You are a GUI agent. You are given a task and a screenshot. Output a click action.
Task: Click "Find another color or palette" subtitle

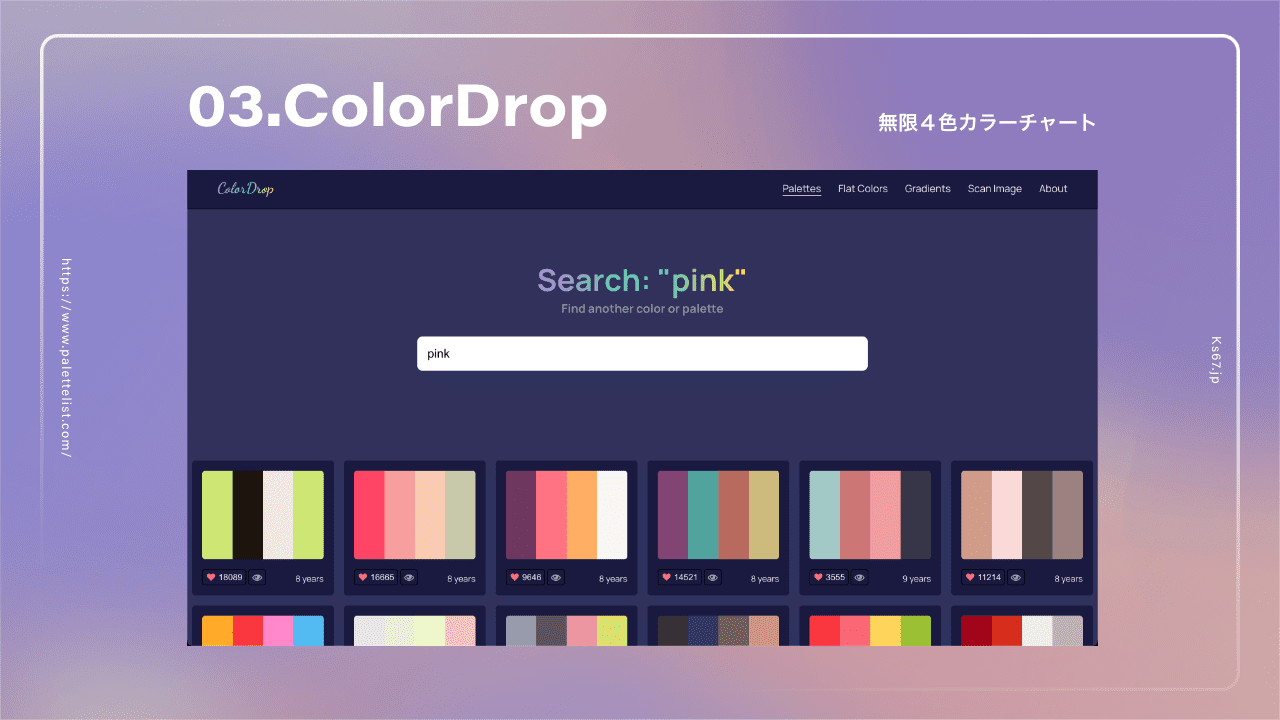642,309
